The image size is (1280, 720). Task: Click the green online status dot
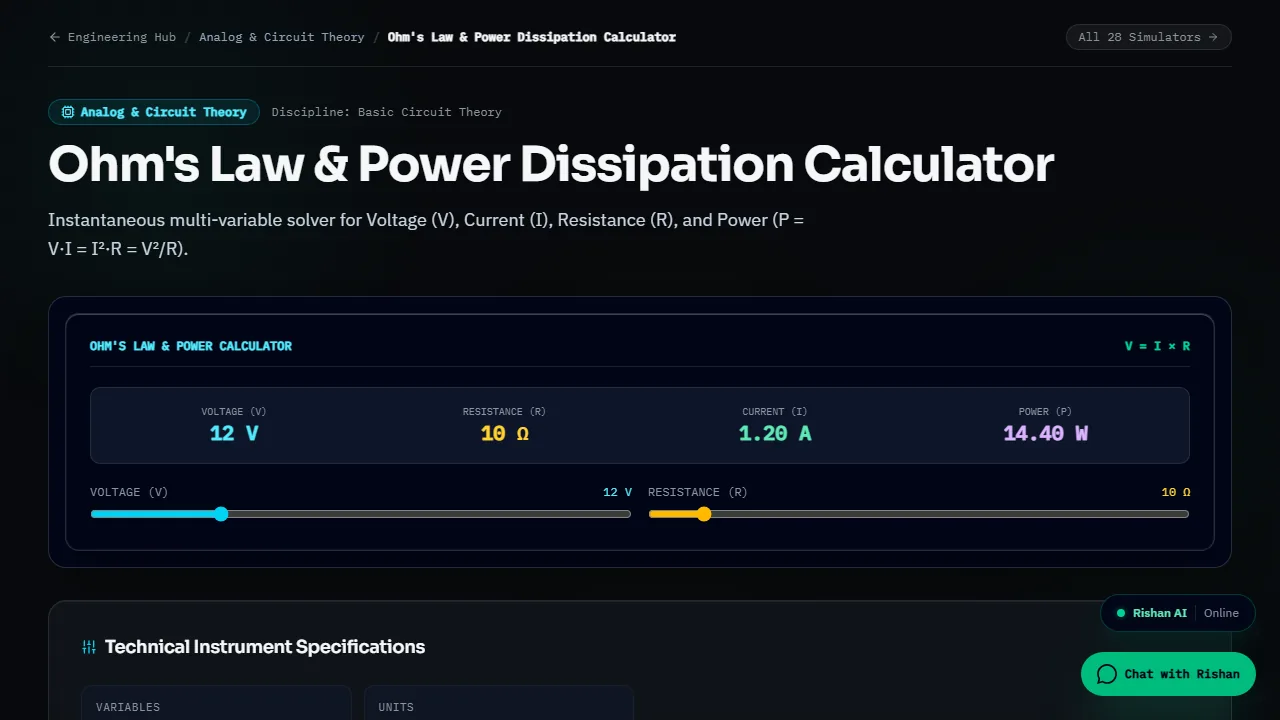(x=1121, y=613)
